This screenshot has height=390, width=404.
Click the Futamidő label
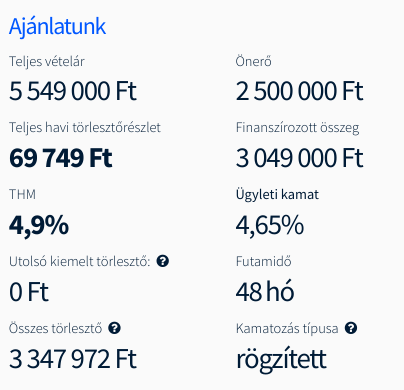[264, 261]
